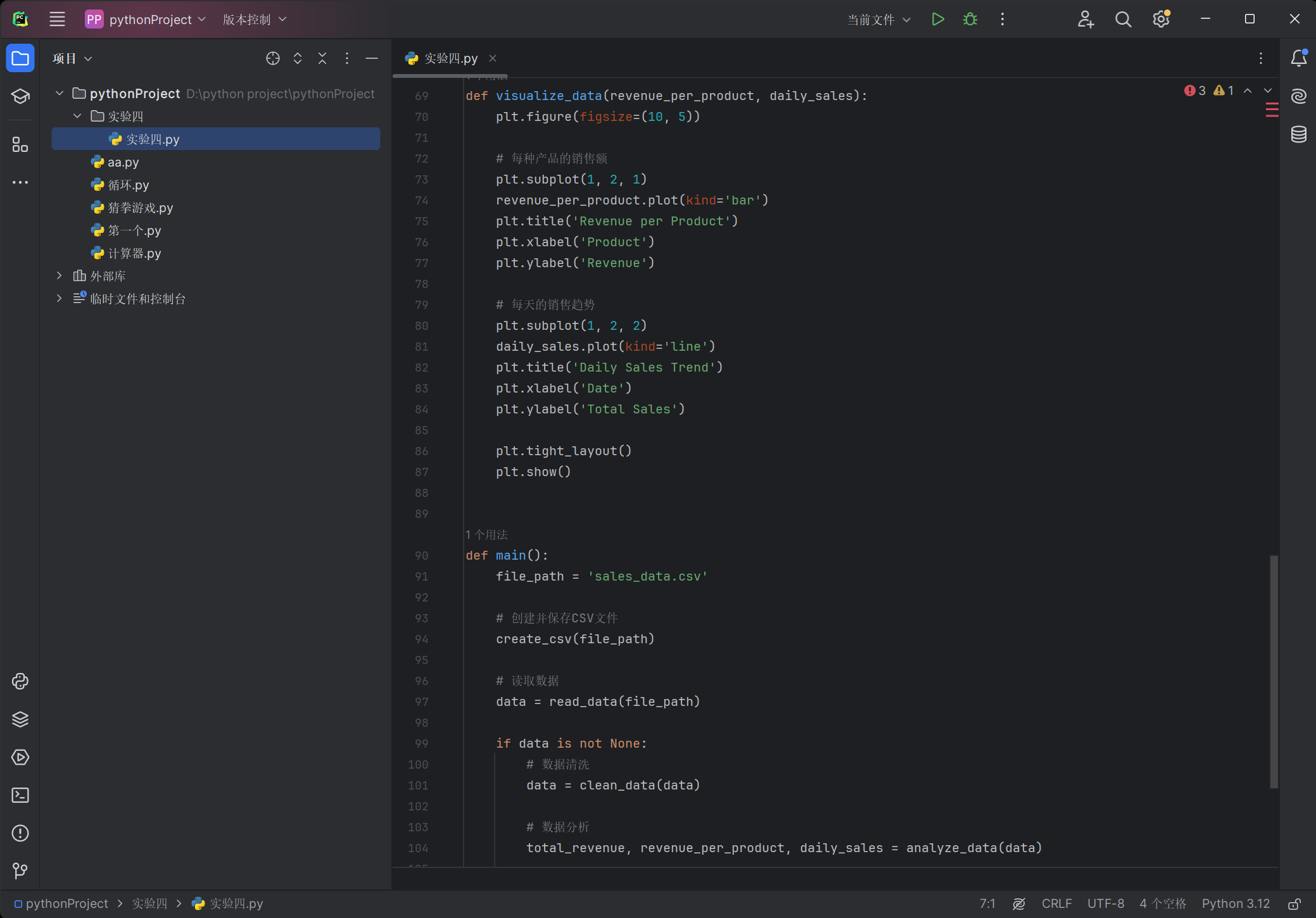Viewport: 1316px width, 918px height.
Task: Open 项目 view selector dropdown
Action: click(72, 58)
